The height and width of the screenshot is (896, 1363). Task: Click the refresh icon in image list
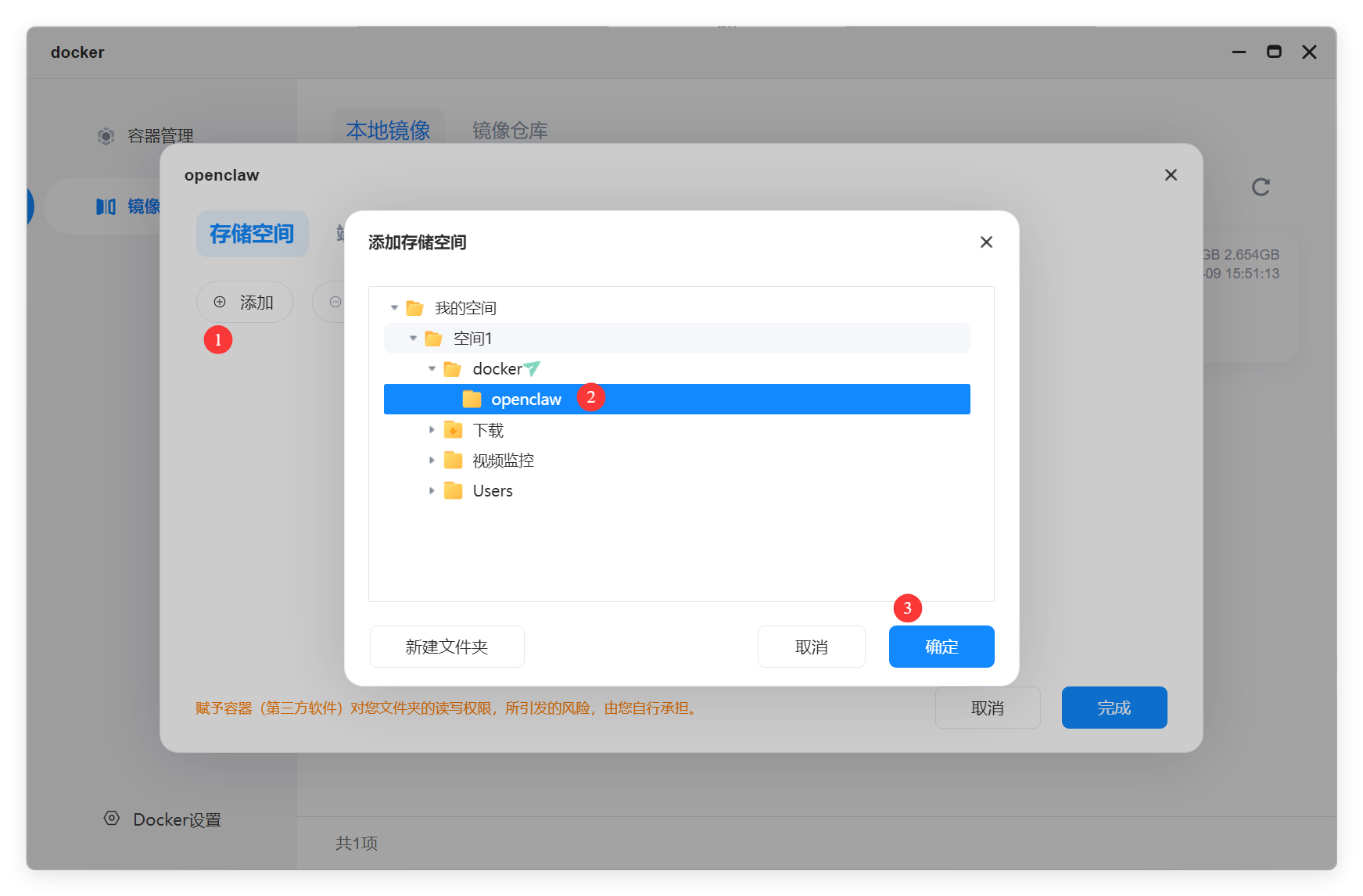click(x=1260, y=187)
